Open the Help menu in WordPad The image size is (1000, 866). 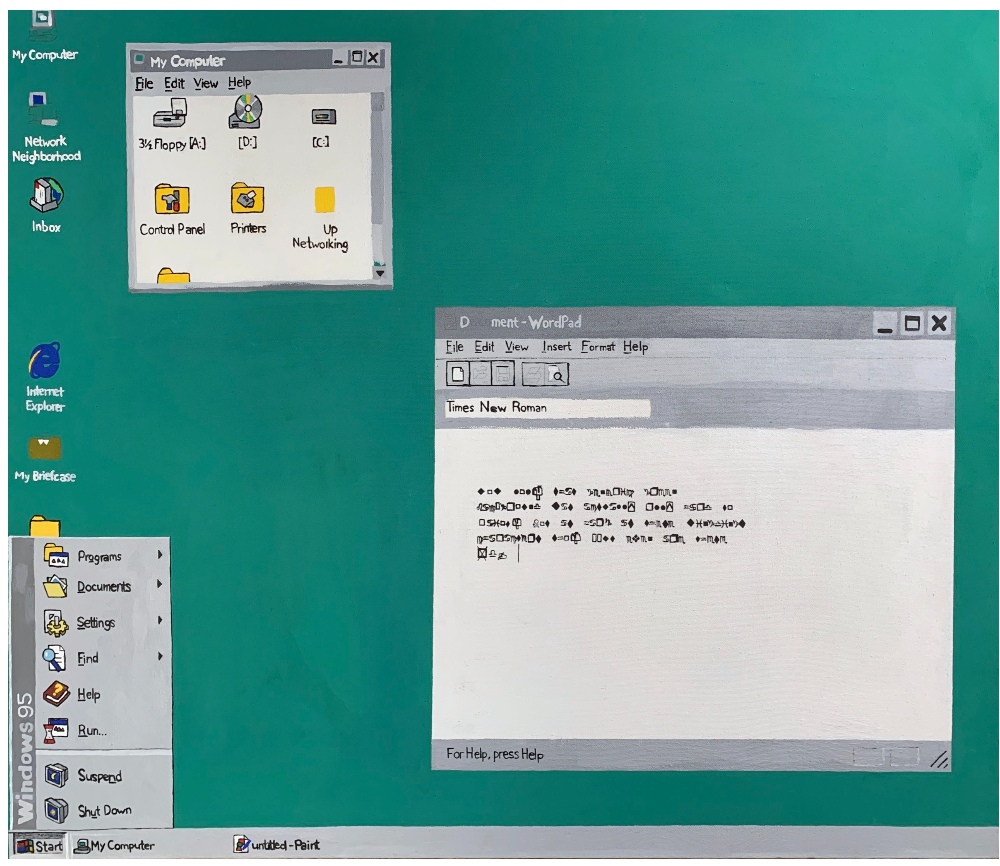pyautogui.click(x=636, y=346)
